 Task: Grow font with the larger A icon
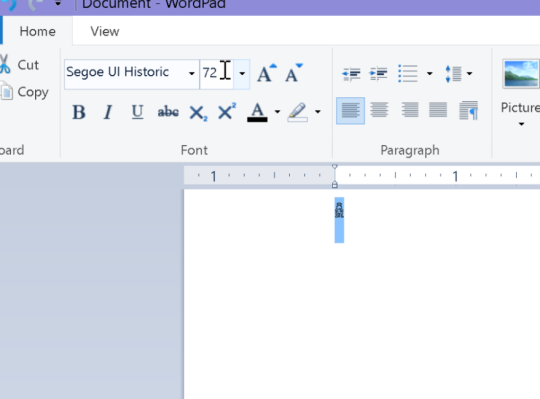pyautogui.click(x=267, y=73)
